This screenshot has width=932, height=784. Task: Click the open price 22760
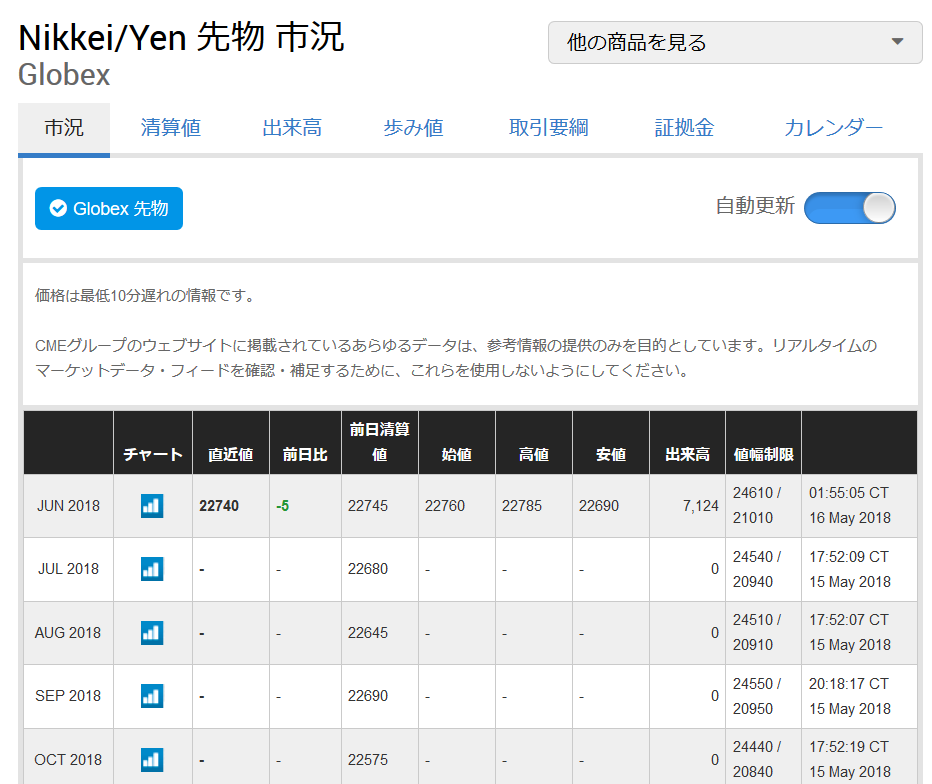point(445,506)
